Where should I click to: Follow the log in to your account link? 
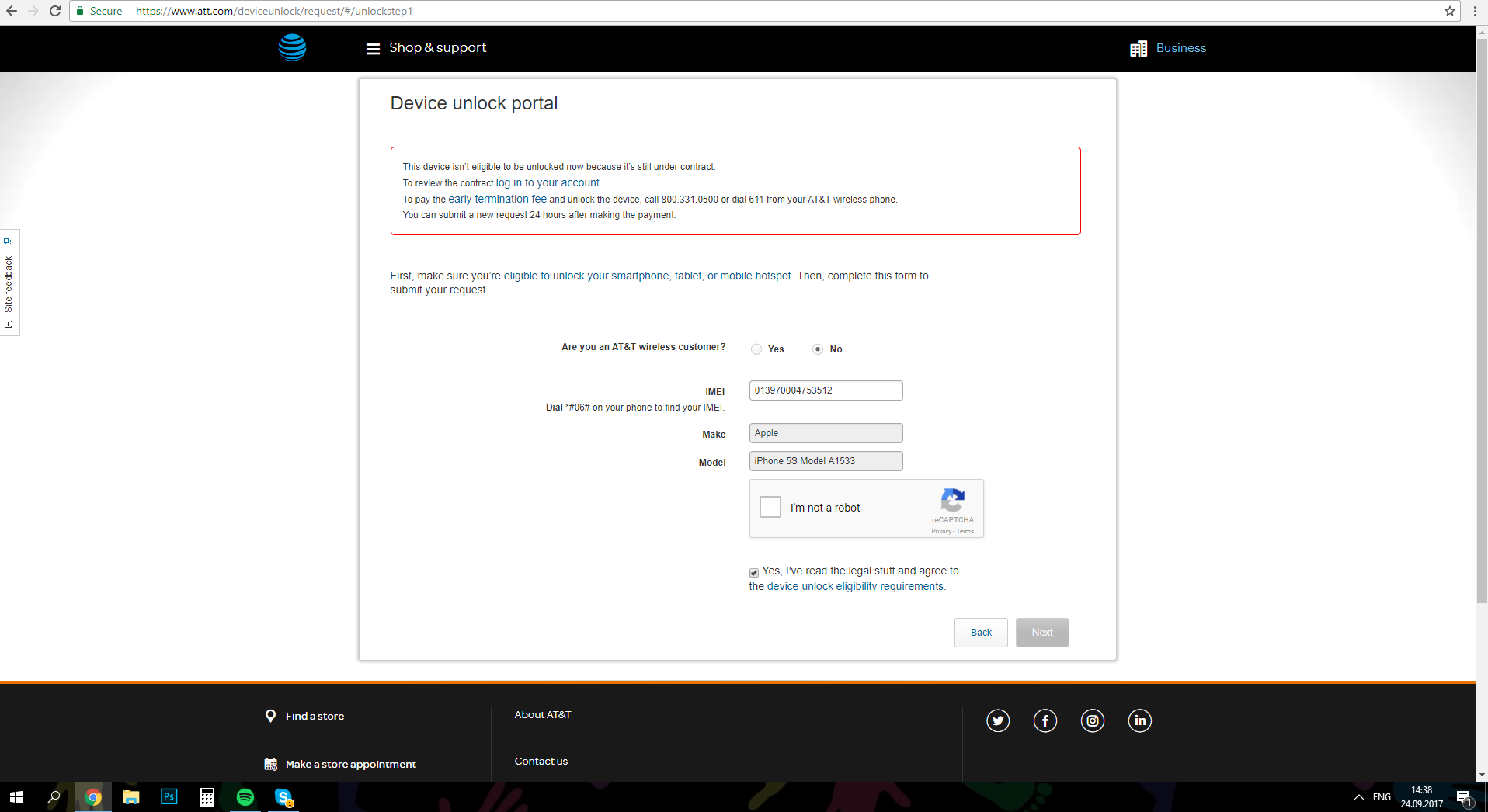tap(547, 182)
